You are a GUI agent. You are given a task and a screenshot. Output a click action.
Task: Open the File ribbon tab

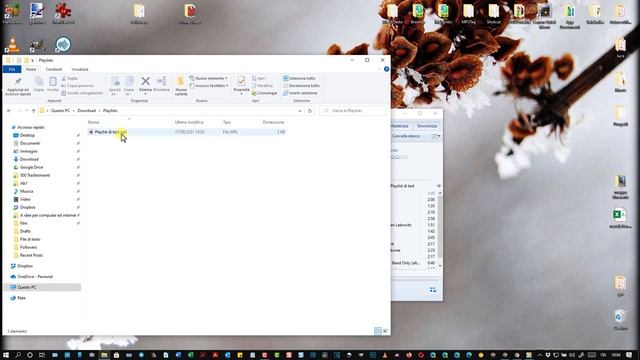pyautogui.click(x=12, y=69)
